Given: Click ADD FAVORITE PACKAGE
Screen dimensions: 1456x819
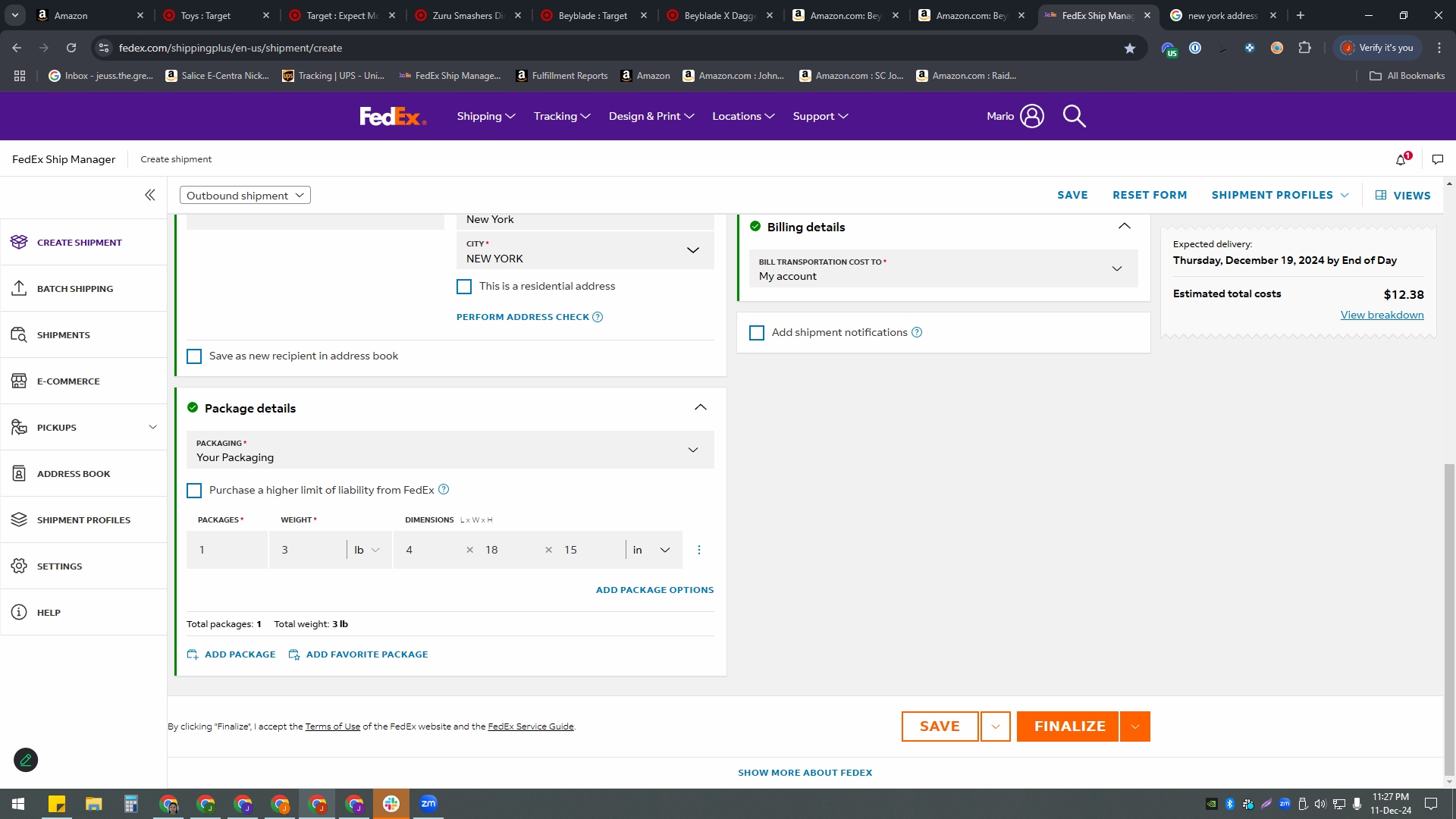Looking at the screenshot, I should (x=358, y=654).
